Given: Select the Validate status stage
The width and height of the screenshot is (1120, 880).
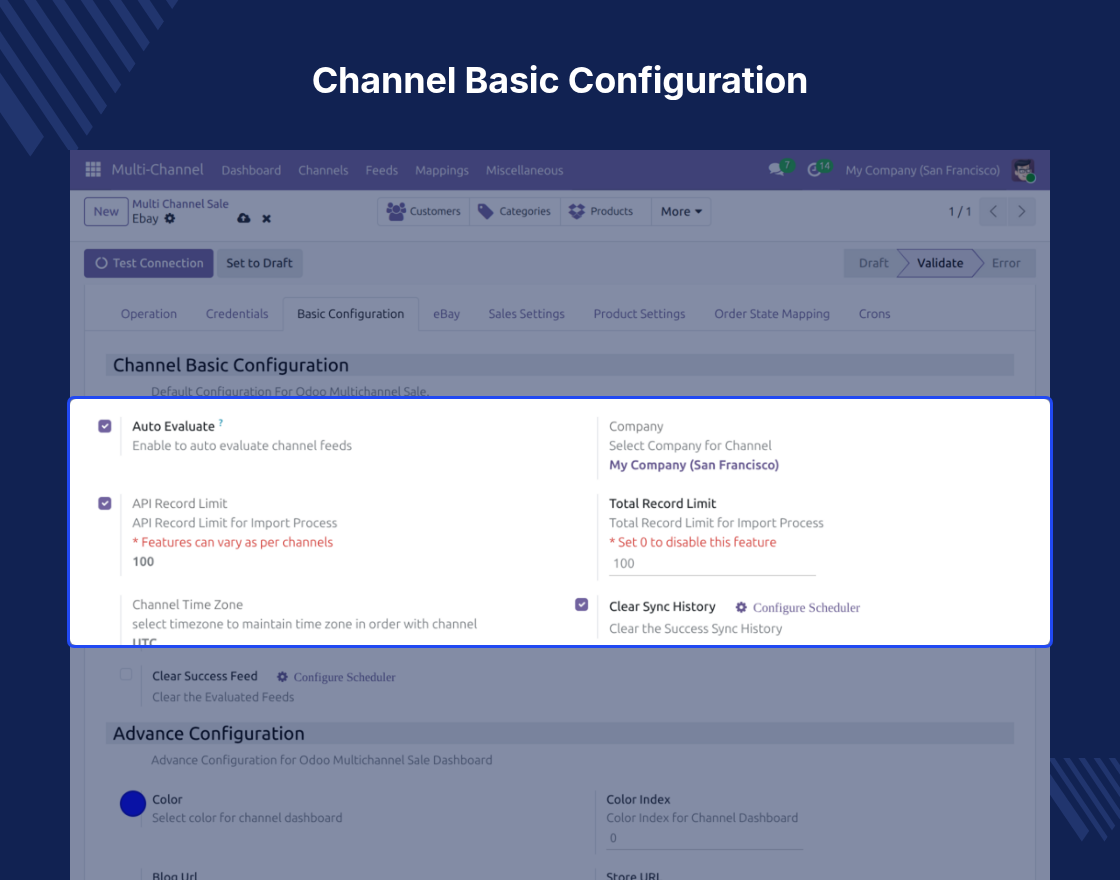Looking at the screenshot, I should click(x=940, y=263).
